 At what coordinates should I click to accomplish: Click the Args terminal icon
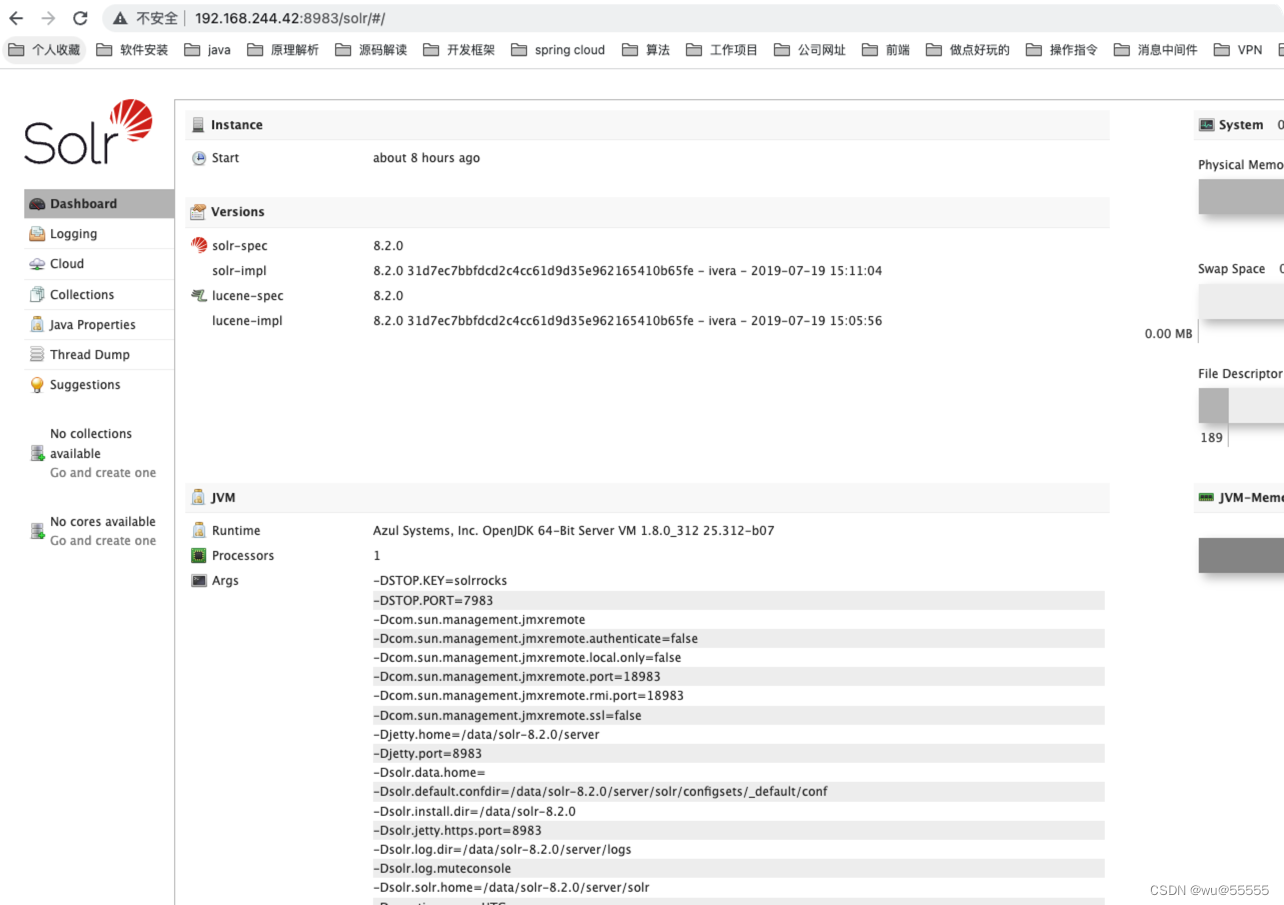[199, 581]
